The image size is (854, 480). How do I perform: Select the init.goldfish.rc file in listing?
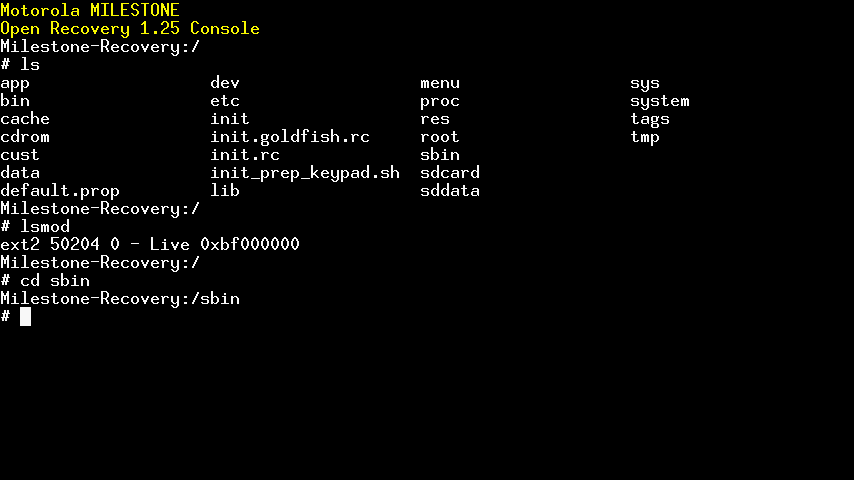pyautogui.click(x=290, y=137)
